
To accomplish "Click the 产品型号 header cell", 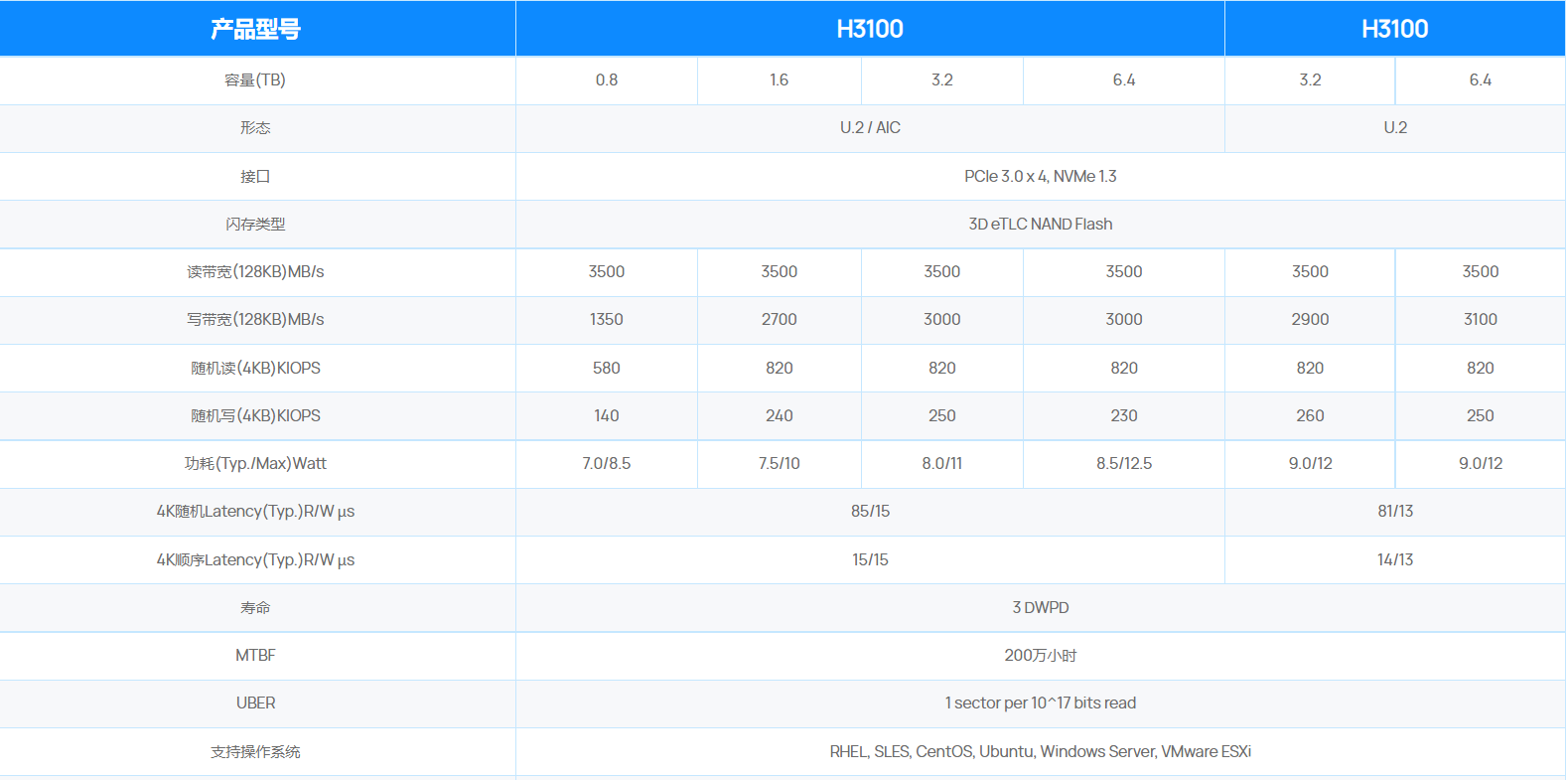I will tap(255, 29).
